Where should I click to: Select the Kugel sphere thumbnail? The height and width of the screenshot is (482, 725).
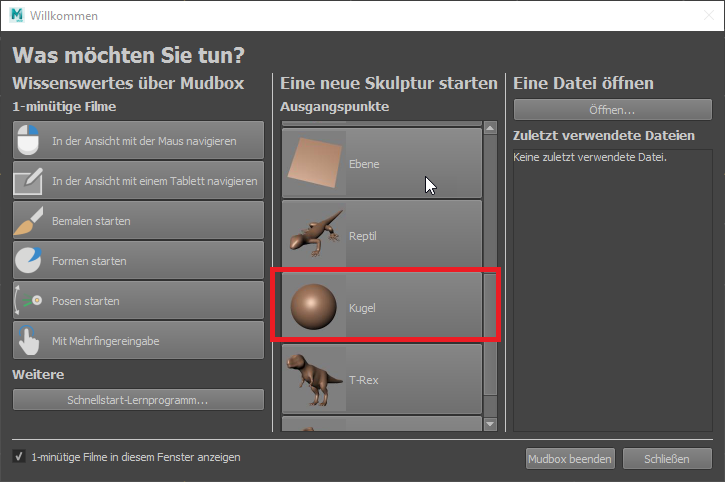pyautogui.click(x=314, y=307)
